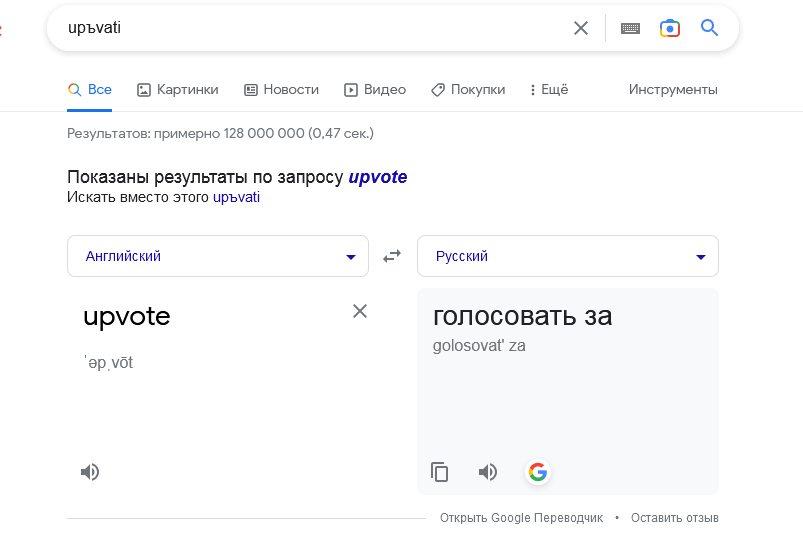This screenshot has width=803, height=539.
Task: Clear the source text upvote
Action: 360,311
